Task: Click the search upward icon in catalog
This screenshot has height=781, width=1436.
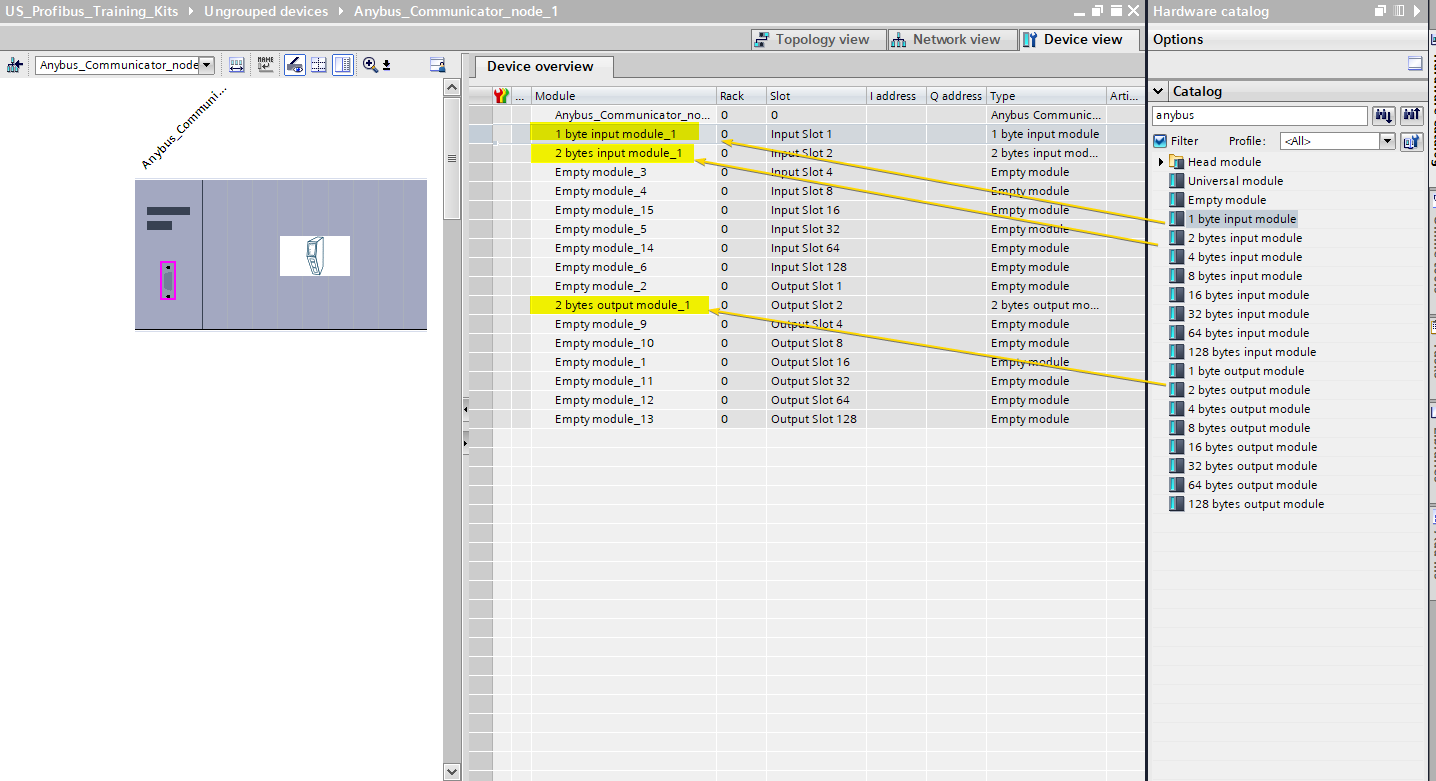Action: (x=1411, y=116)
